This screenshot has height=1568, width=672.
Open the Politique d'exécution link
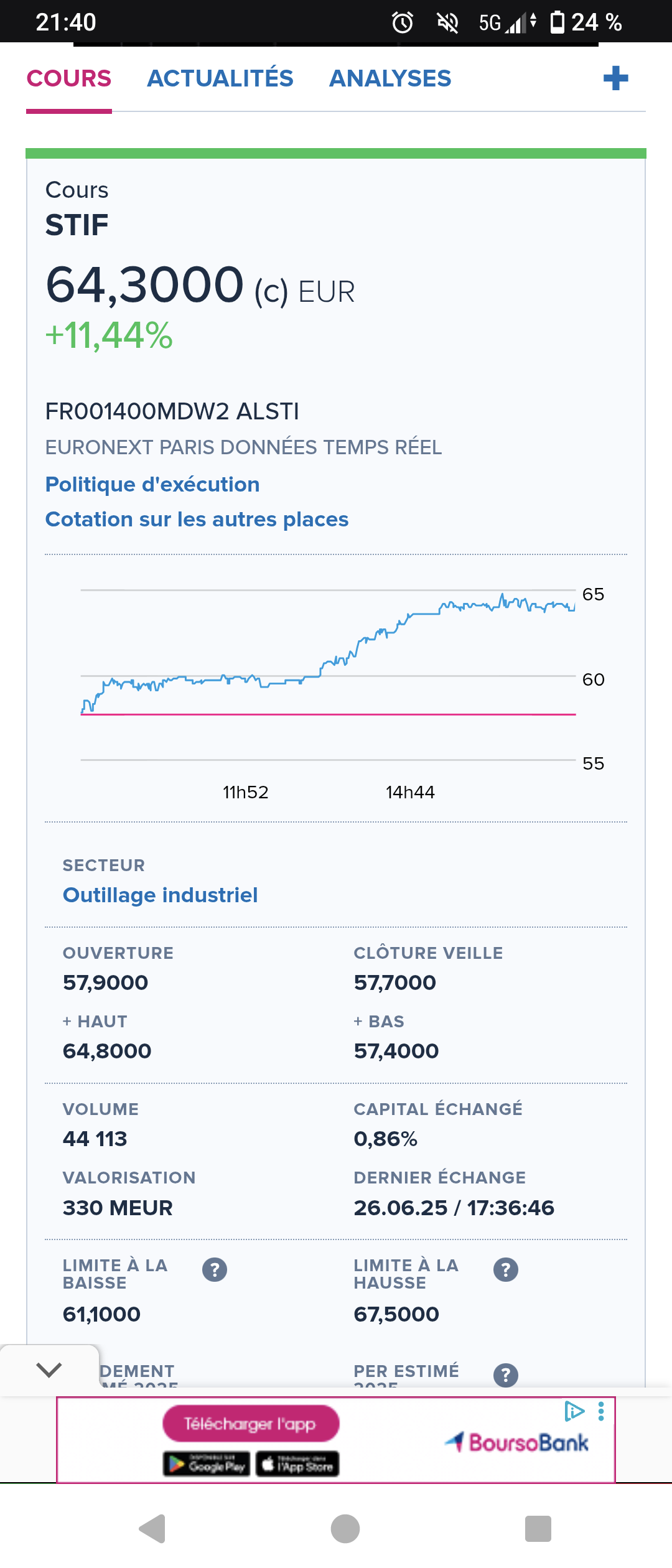pyautogui.click(x=152, y=485)
